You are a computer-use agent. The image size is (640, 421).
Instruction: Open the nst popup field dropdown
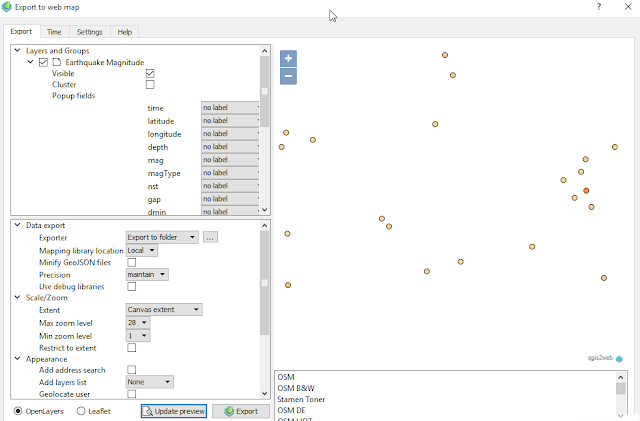point(230,186)
